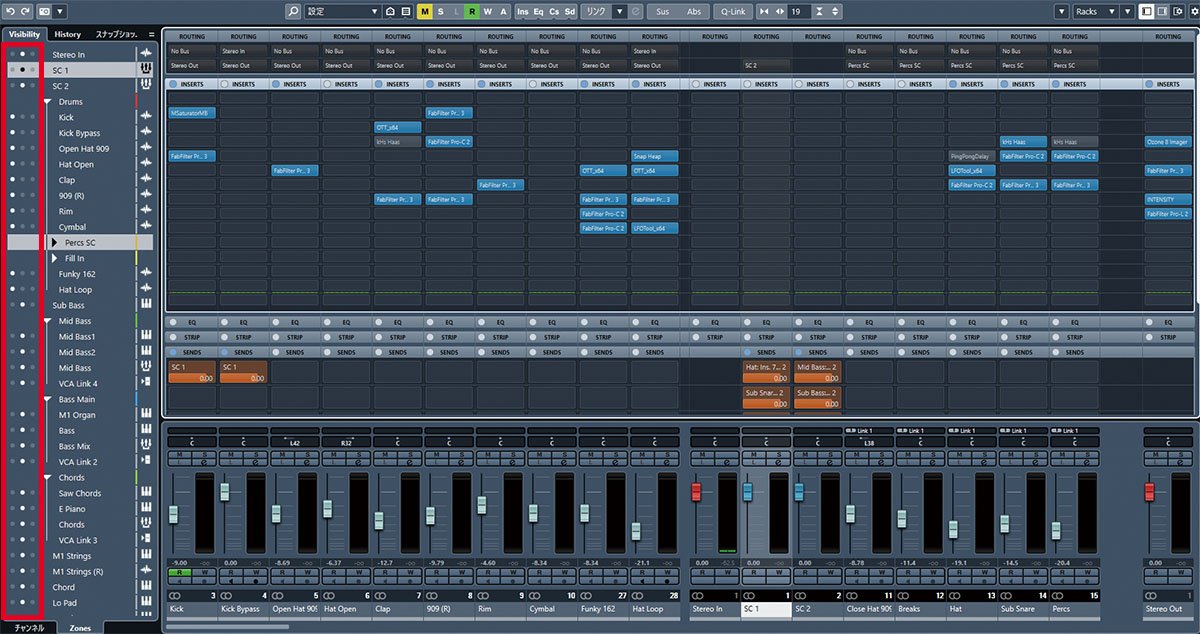Collapse the Drums folder

pyautogui.click(x=47, y=102)
